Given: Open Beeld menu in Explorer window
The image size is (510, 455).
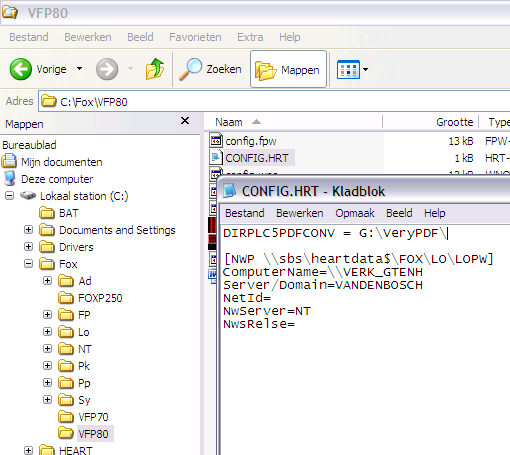Looking at the screenshot, I should pyautogui.click(x=140, y=37).
